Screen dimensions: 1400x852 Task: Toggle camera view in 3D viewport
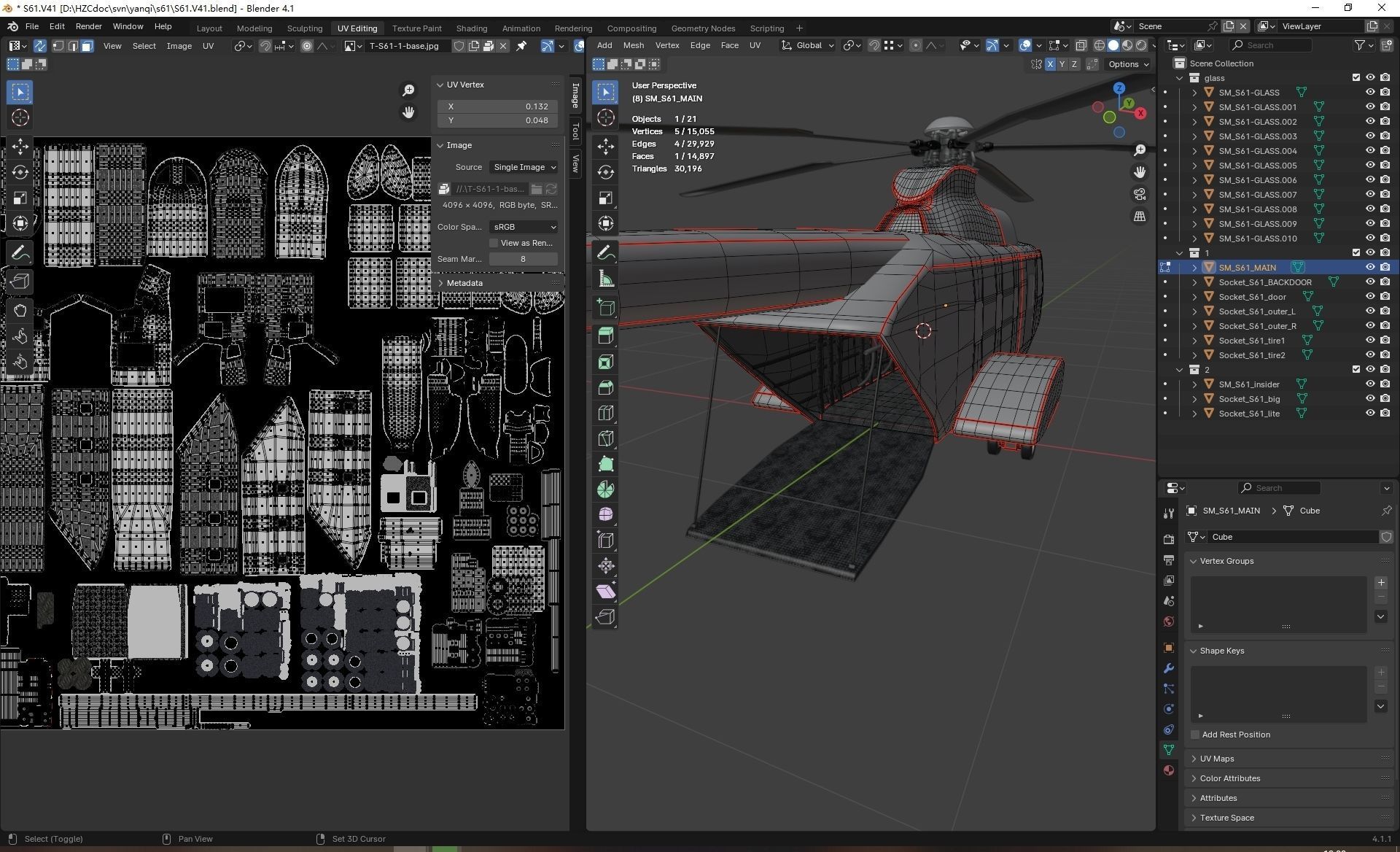pyautogui.click(x=1140, y=194)
